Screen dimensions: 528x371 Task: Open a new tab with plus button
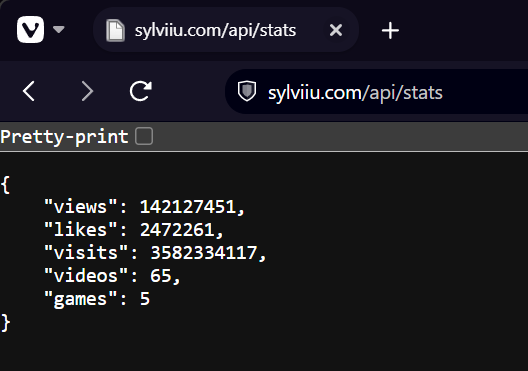[390, 31]
